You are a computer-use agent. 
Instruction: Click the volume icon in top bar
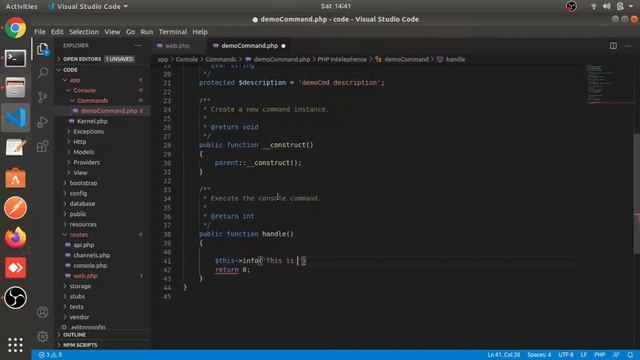607,6
